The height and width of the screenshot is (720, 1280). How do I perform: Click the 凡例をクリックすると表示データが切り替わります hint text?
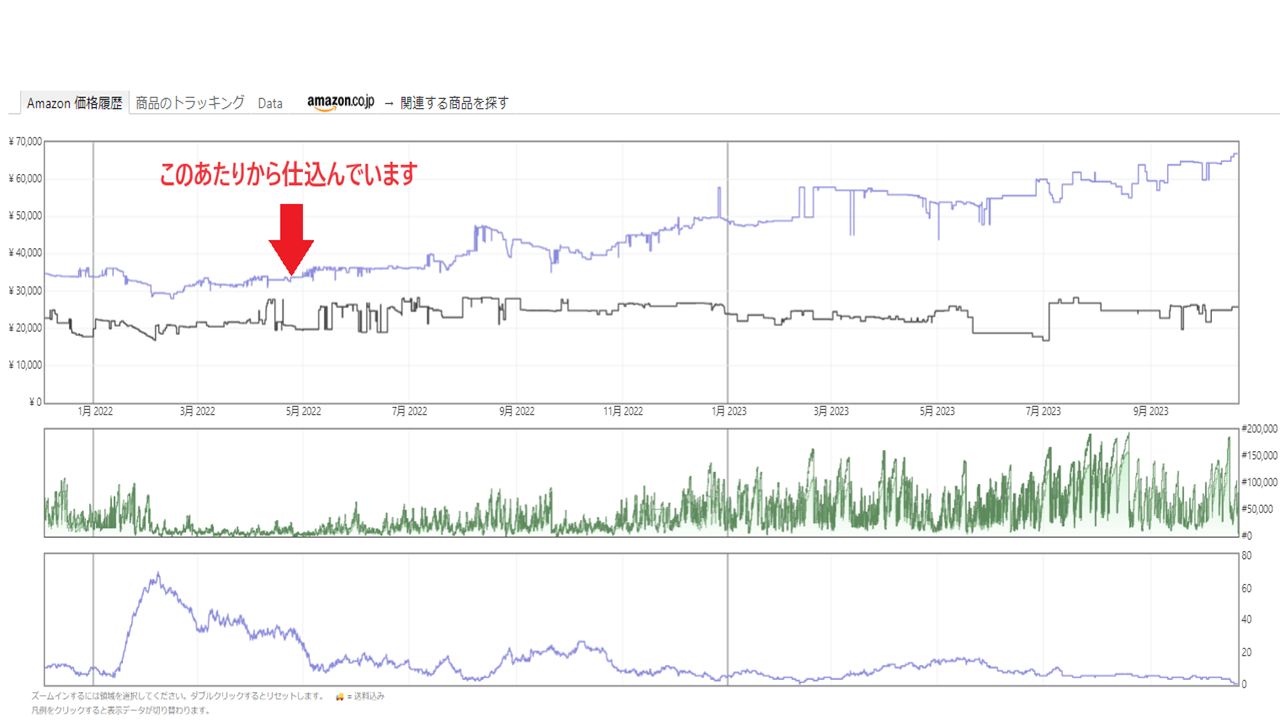pyautogui.click(x=119, y=711)
